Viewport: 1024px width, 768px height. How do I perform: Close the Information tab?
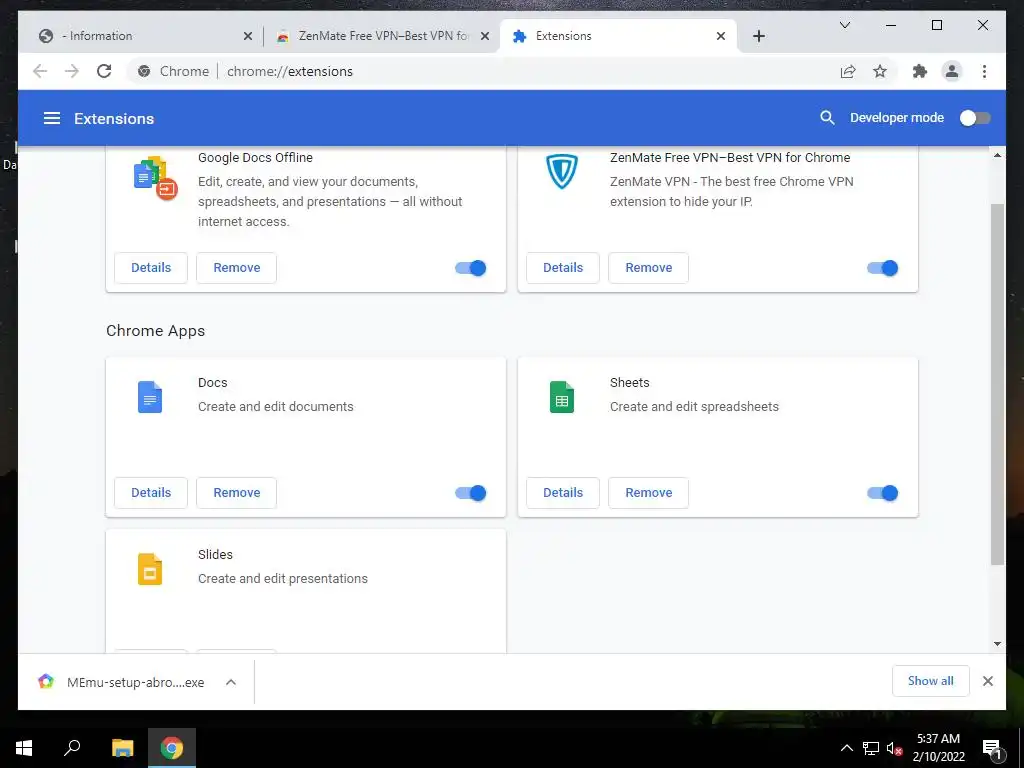248,37
